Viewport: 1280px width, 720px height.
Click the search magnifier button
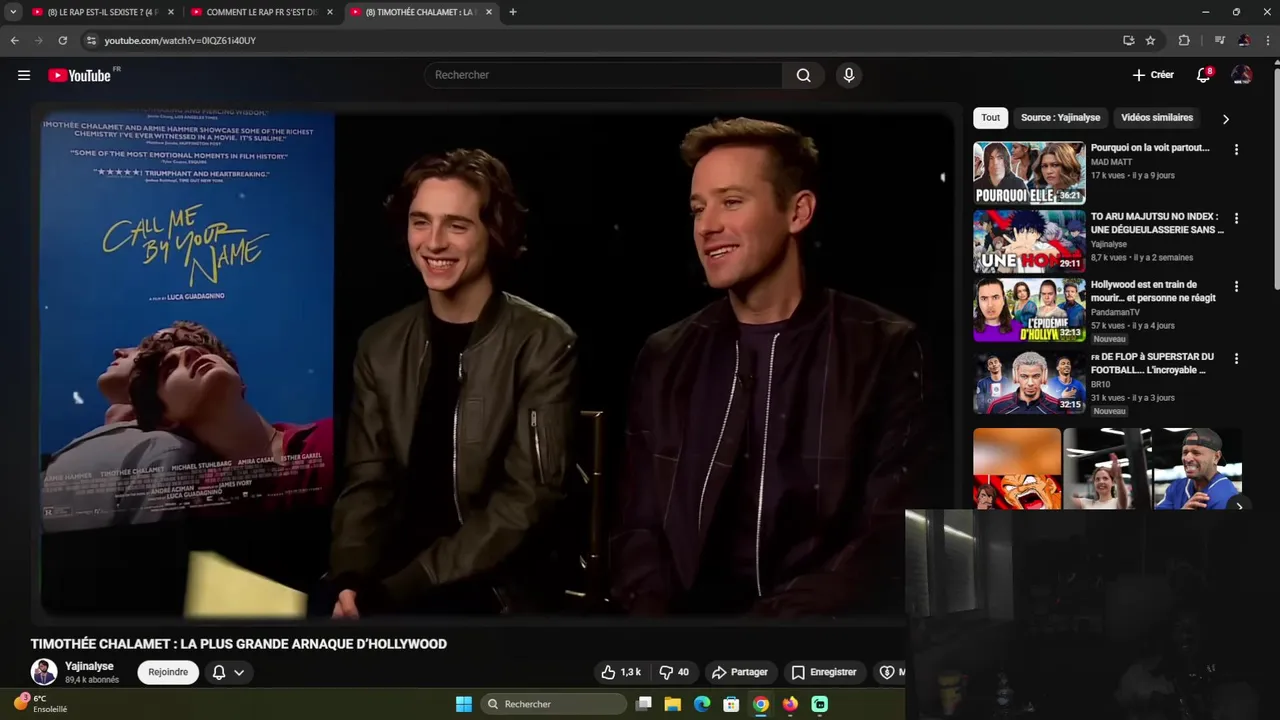coord(803,75)
